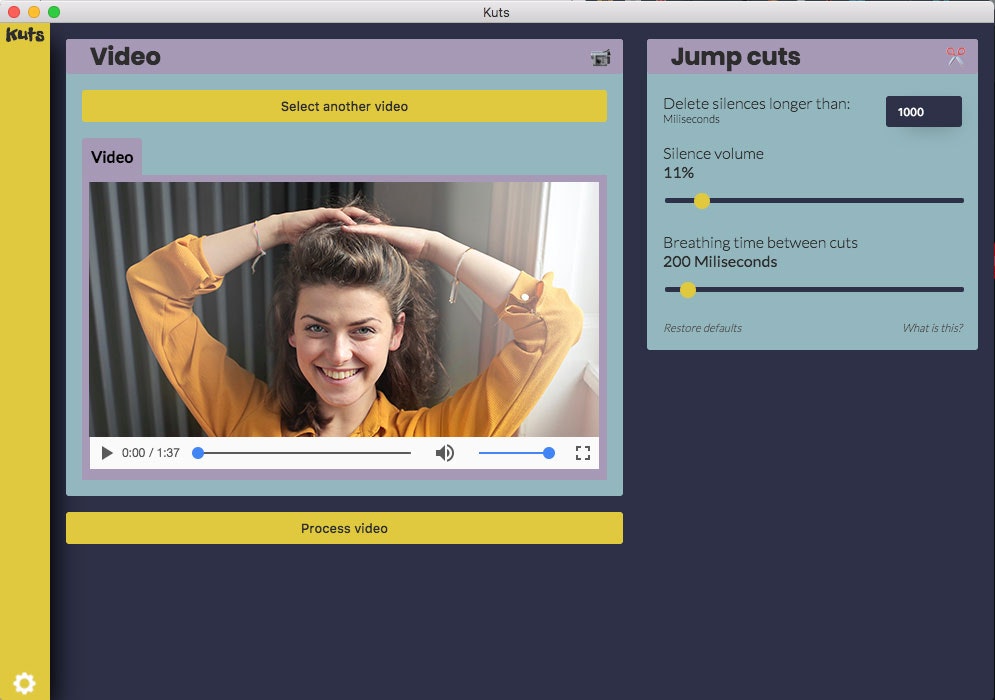Click the Silence volume slider handle
This screenshot has height=700, width=995.
701,201
